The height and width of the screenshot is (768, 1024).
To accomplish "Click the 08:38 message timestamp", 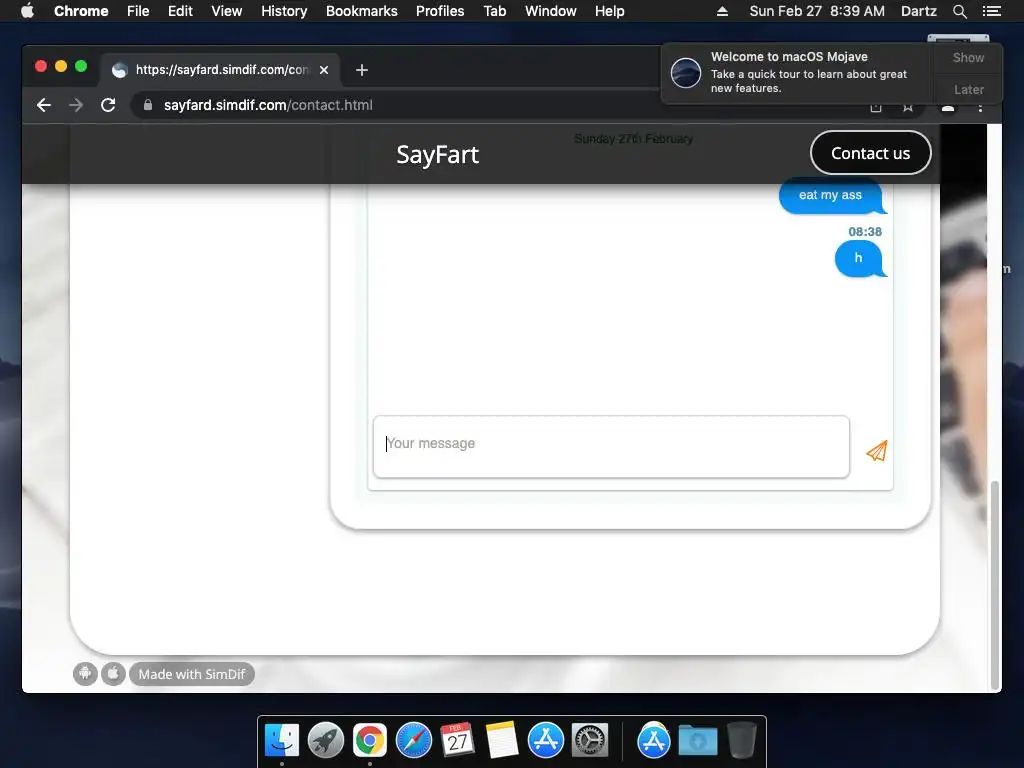I will click(x=865, y=232).
